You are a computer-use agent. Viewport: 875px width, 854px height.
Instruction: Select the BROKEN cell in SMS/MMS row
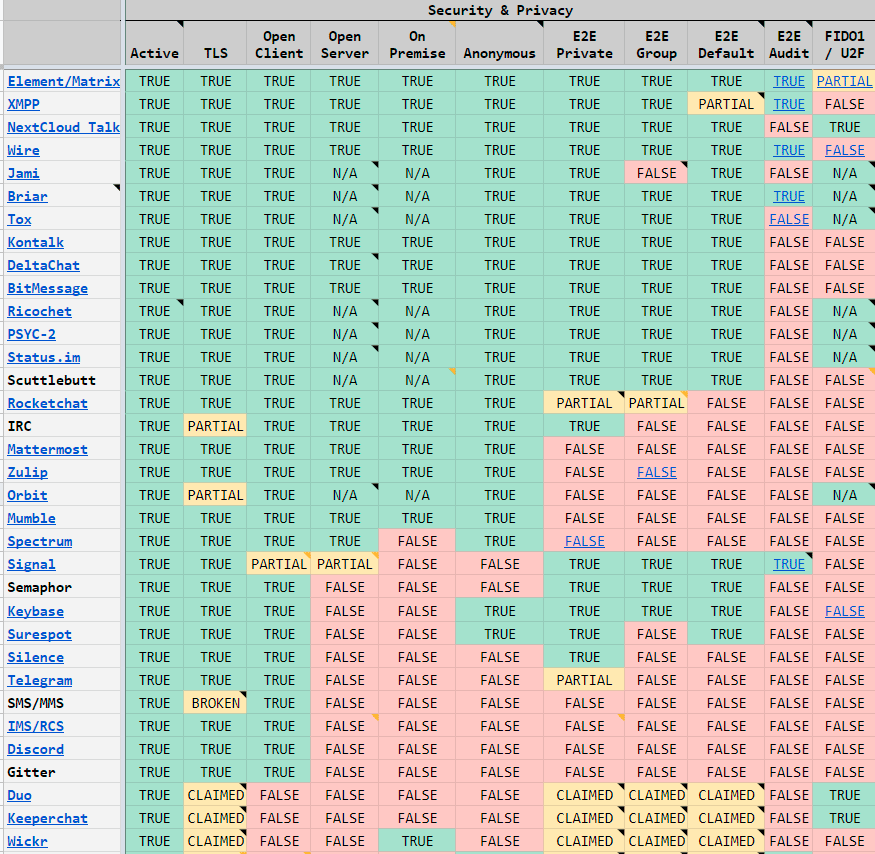216,703
